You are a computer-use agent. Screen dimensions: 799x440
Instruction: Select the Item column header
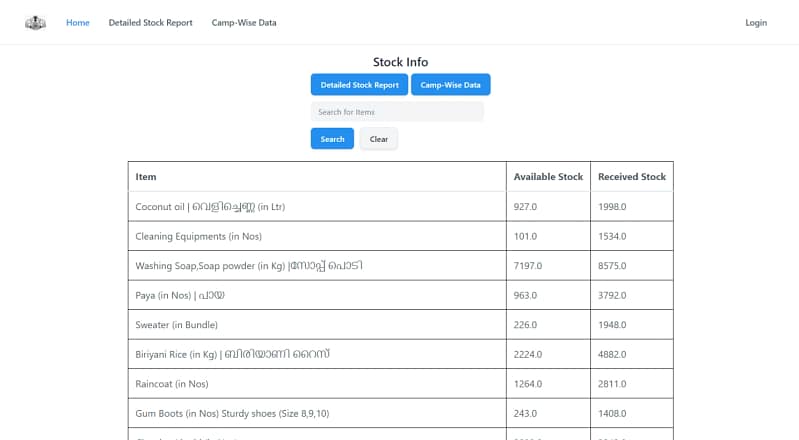(146, 177)
